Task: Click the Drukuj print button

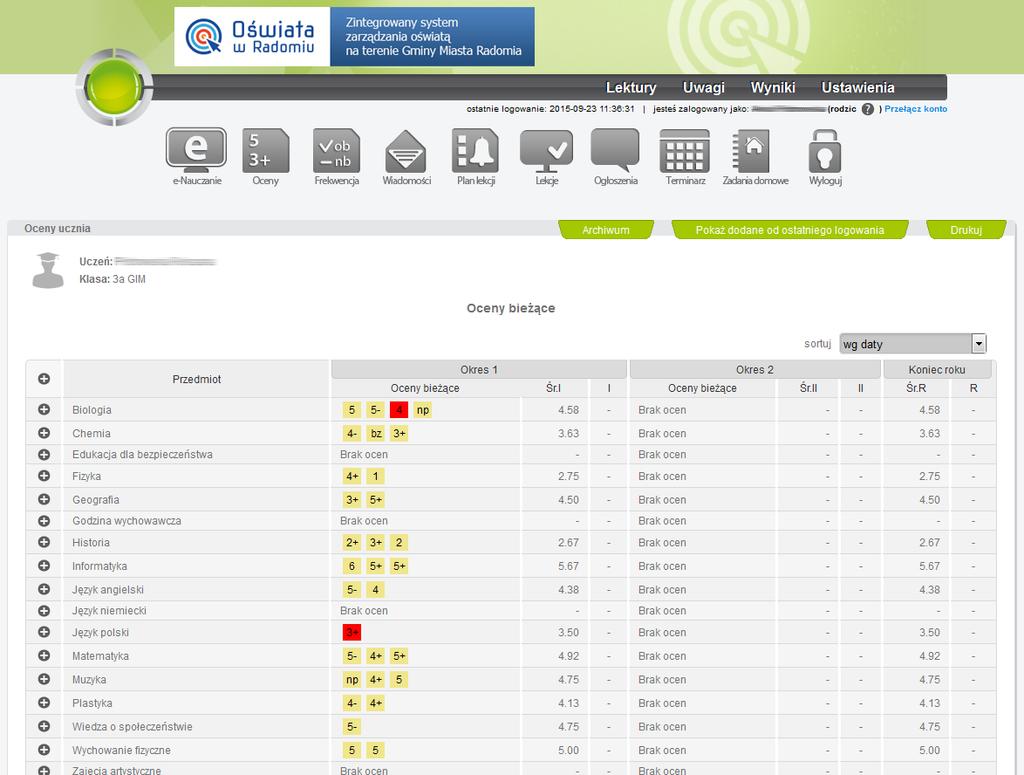Action: point(966,230)
